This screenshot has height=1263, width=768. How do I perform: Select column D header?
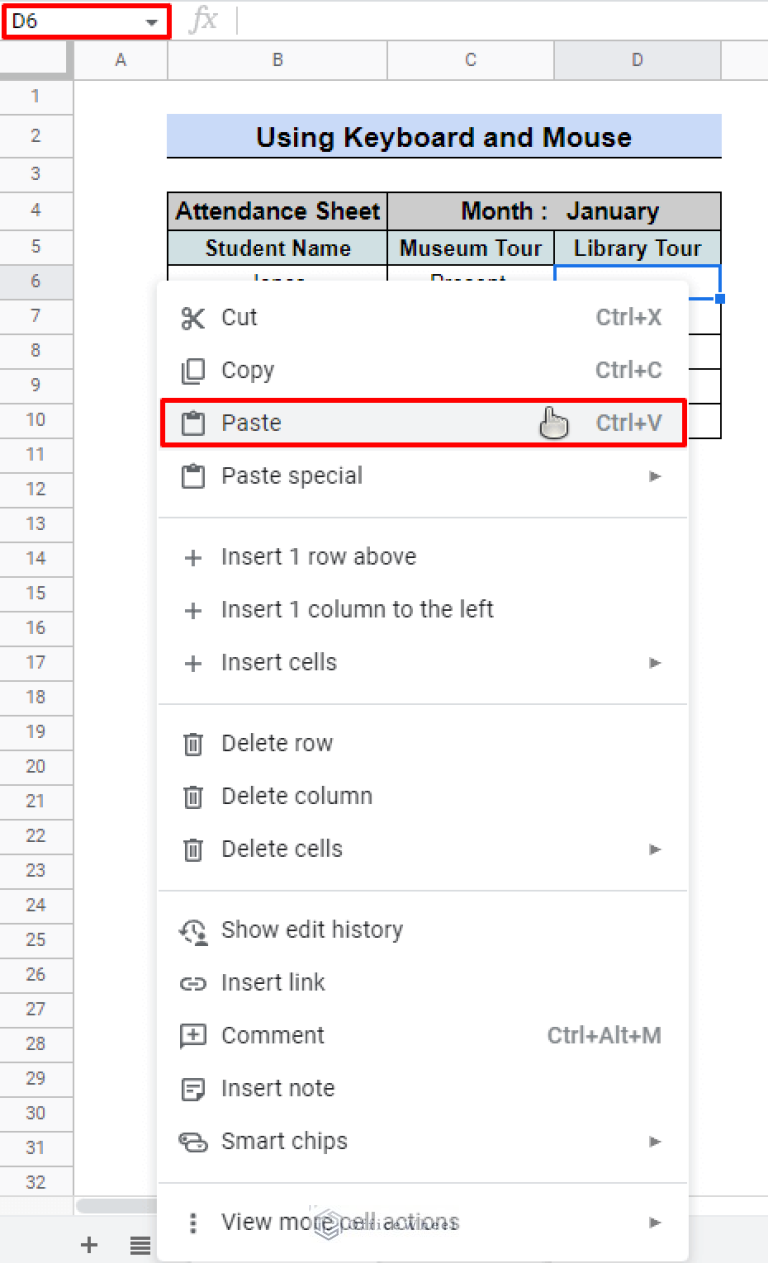pyautogui.click(x=637, y=59)
